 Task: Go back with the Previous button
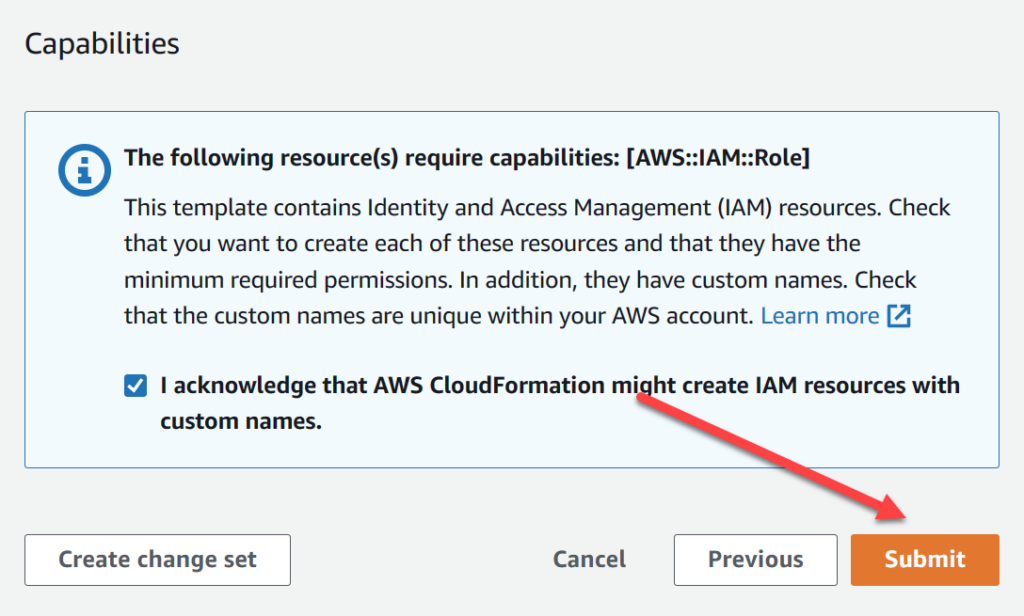click(x=756, y=560)
